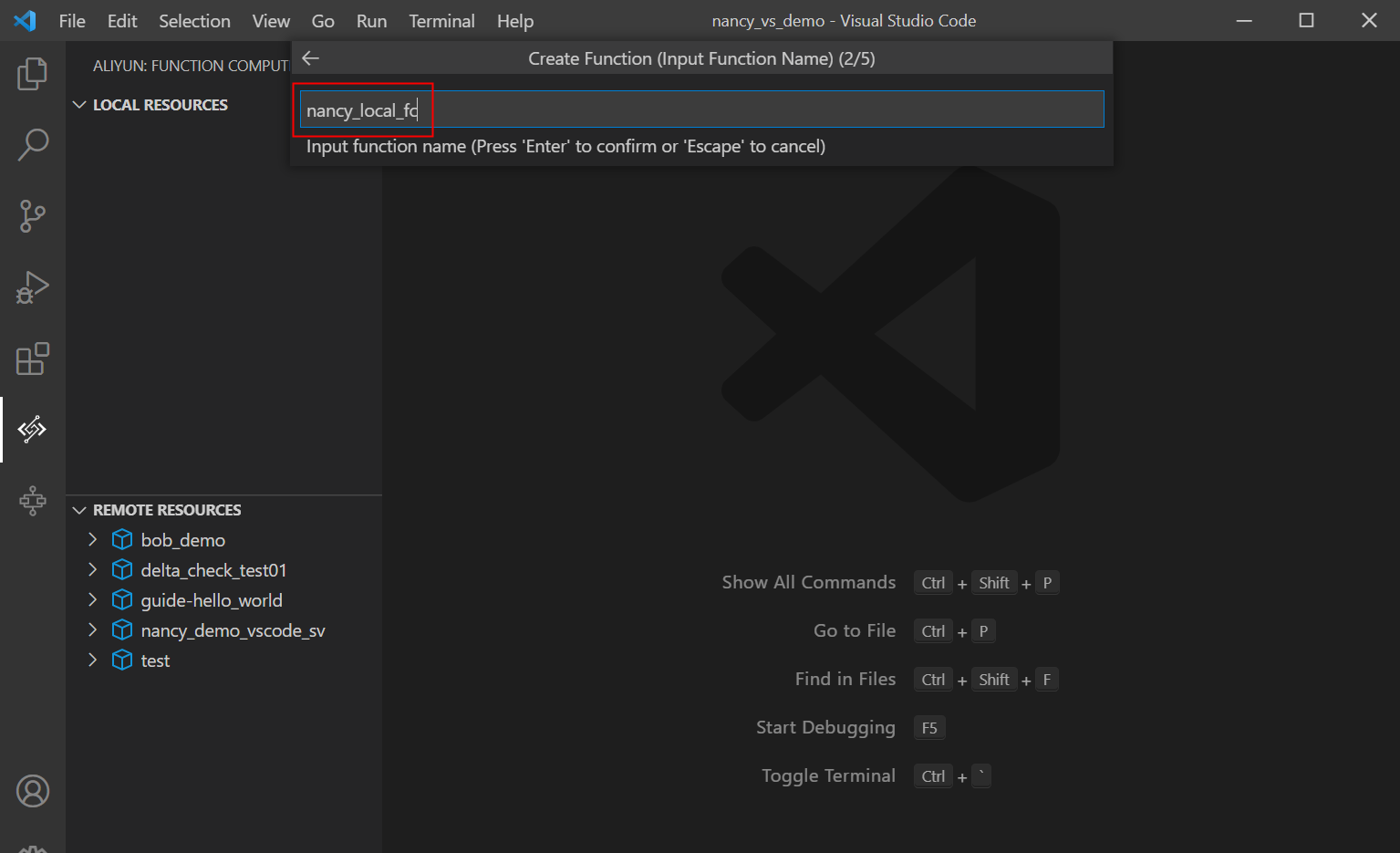Click the function name input field

tap(701, 109)
